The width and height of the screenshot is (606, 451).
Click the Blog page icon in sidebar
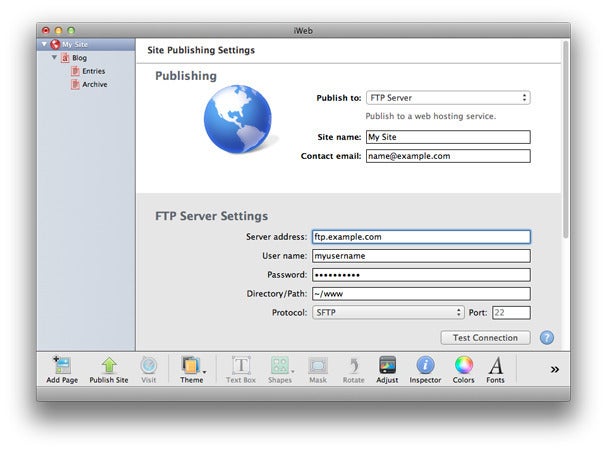[x=65, y=58]
